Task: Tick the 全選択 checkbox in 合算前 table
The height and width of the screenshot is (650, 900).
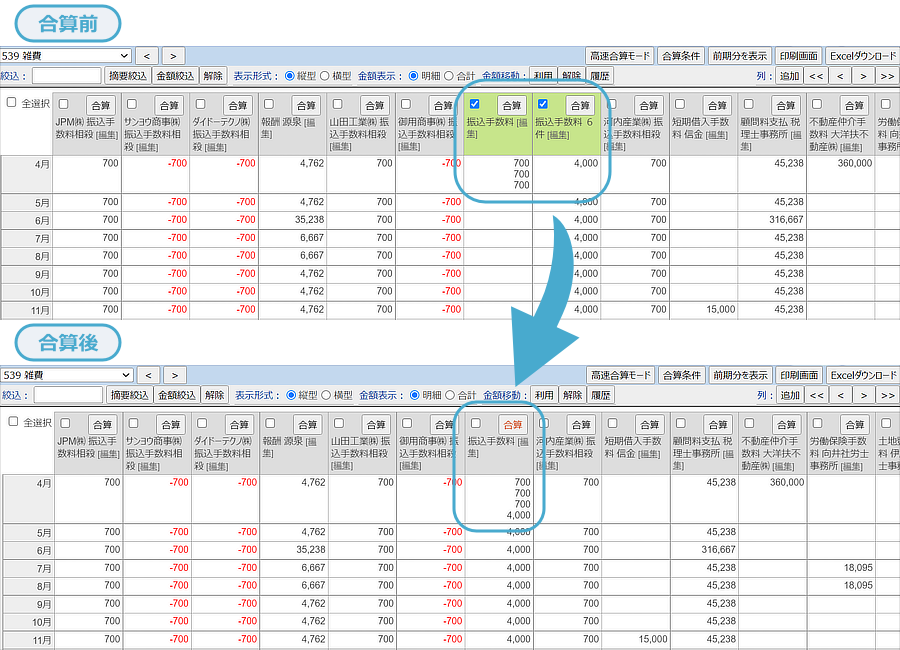Action: (x=12, y=103)
